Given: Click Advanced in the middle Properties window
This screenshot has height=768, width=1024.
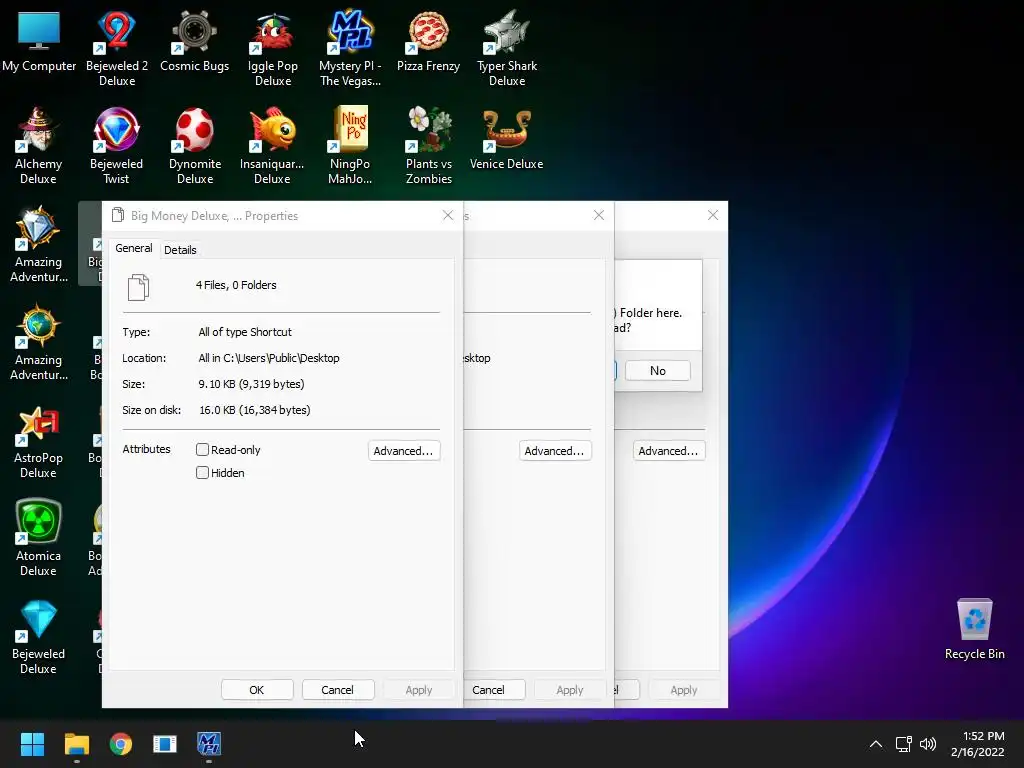Looking at the screenshot, I should 555,451.
